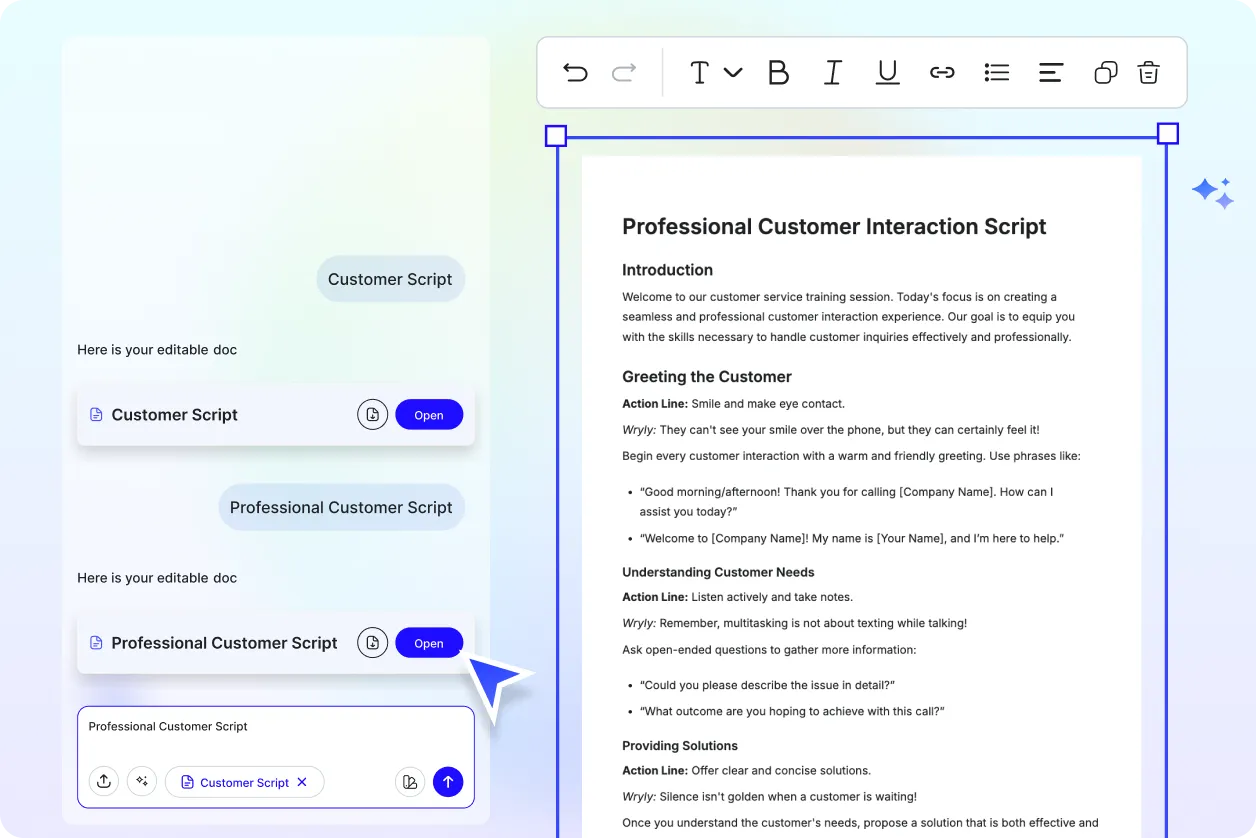This screenshot has height=838, width=1256.
Task: Insert a hyperlink using the link icon
Action: pos(942,72)
